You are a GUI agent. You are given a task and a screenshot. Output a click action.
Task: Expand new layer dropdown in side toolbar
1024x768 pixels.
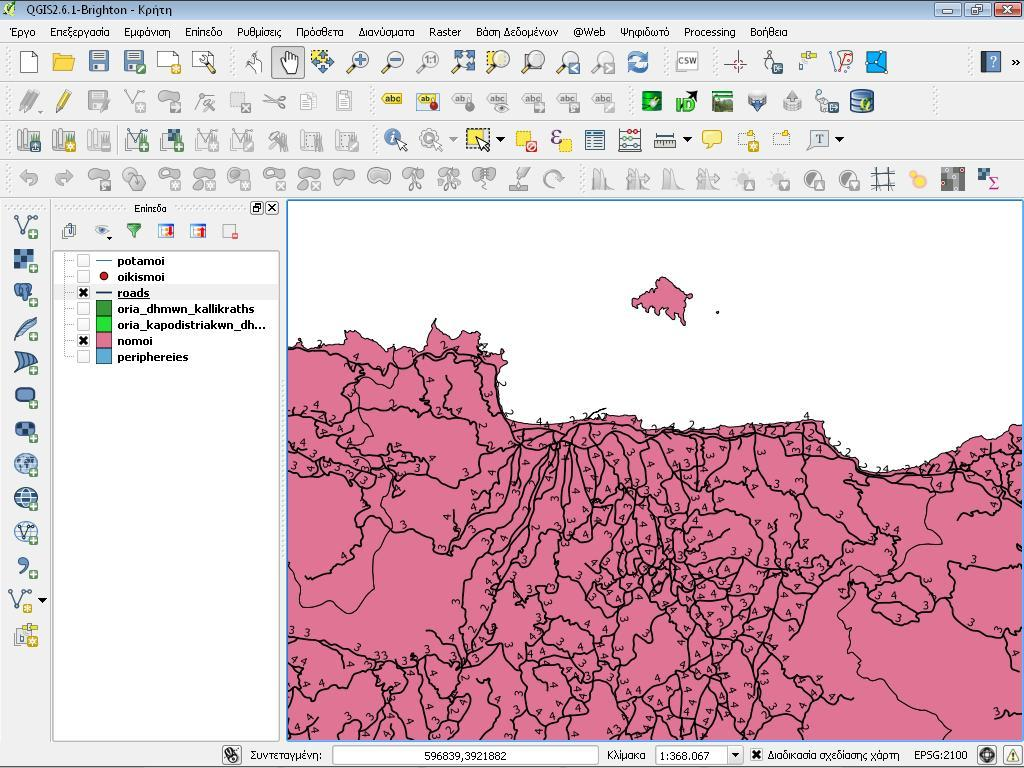42,600
